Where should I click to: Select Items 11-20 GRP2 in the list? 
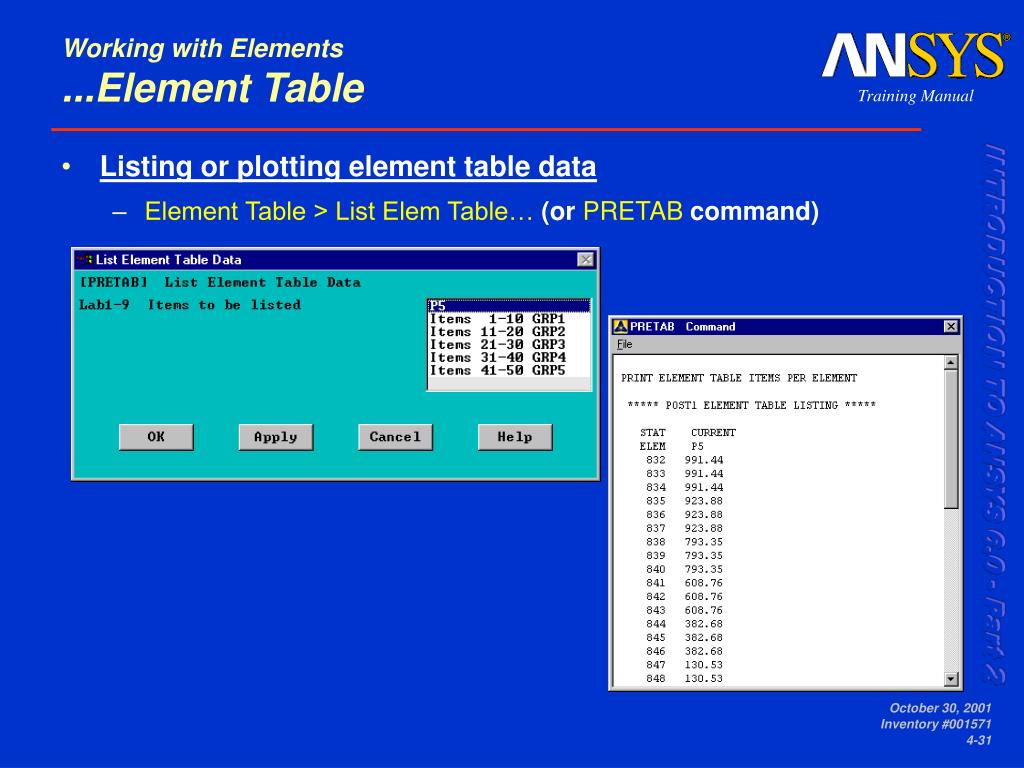pos(498,332)
